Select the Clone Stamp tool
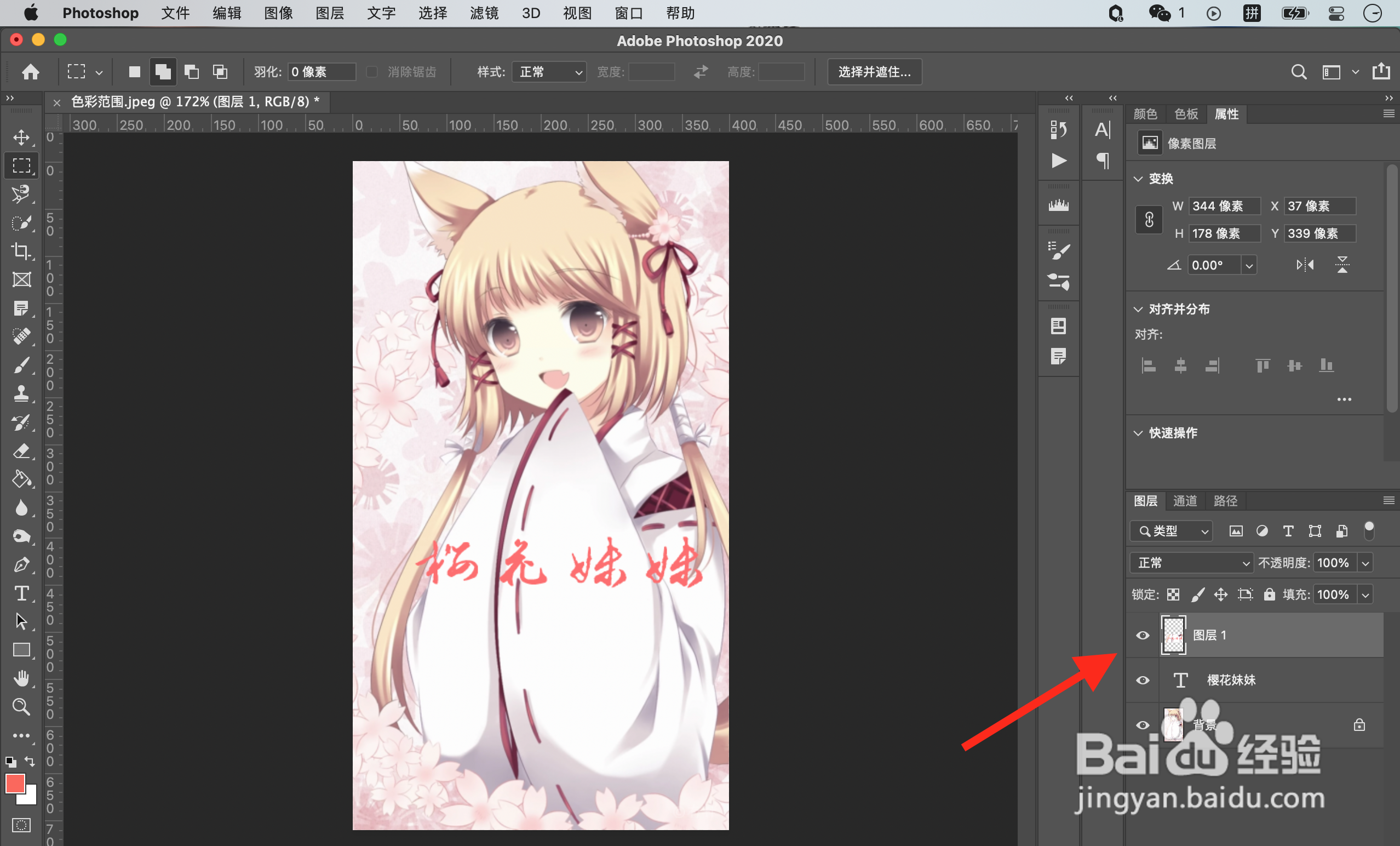 pos(21,393)
